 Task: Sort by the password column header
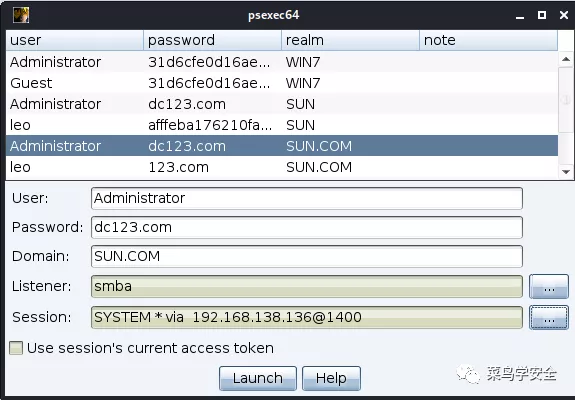point(212,40)
